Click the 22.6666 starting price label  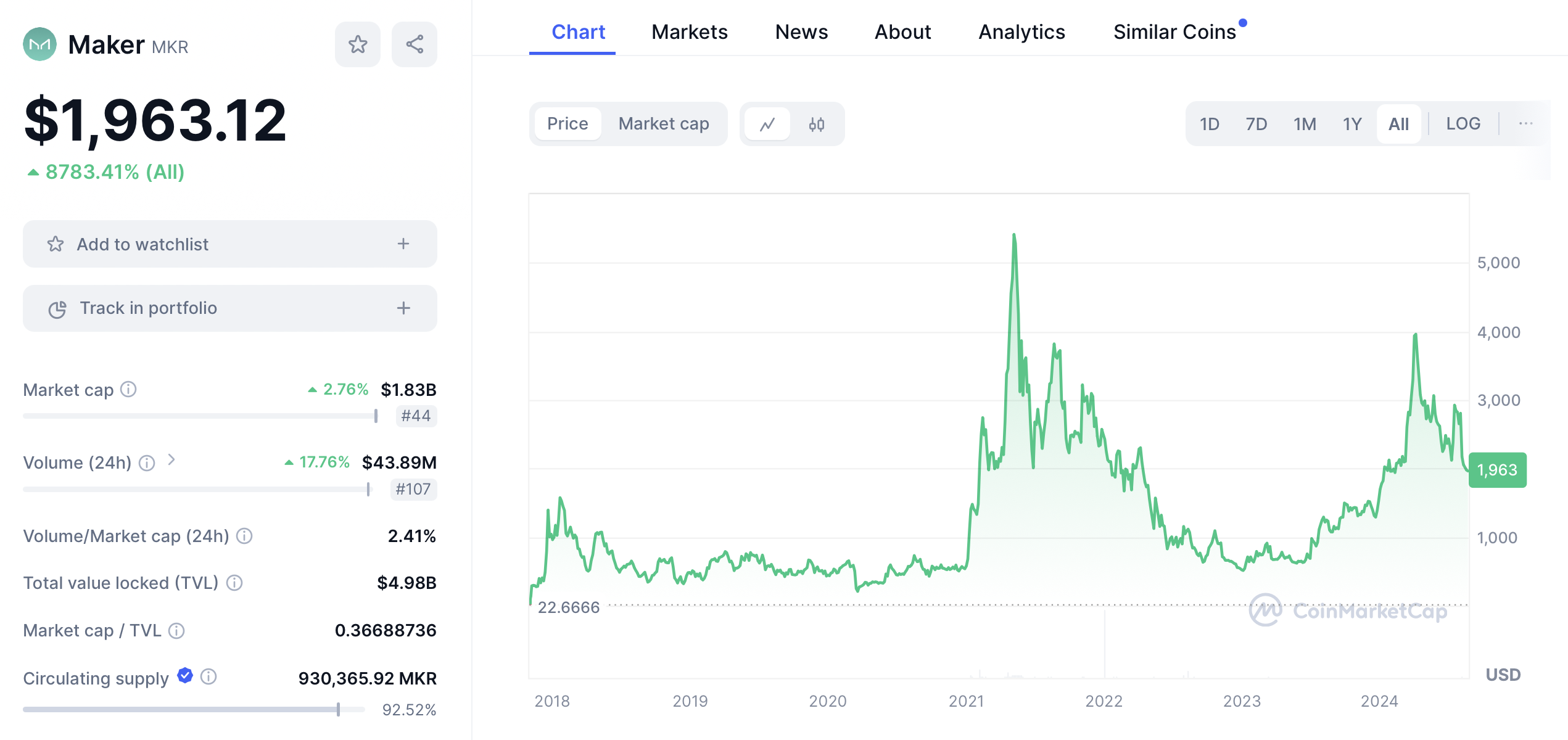[568, 607]
